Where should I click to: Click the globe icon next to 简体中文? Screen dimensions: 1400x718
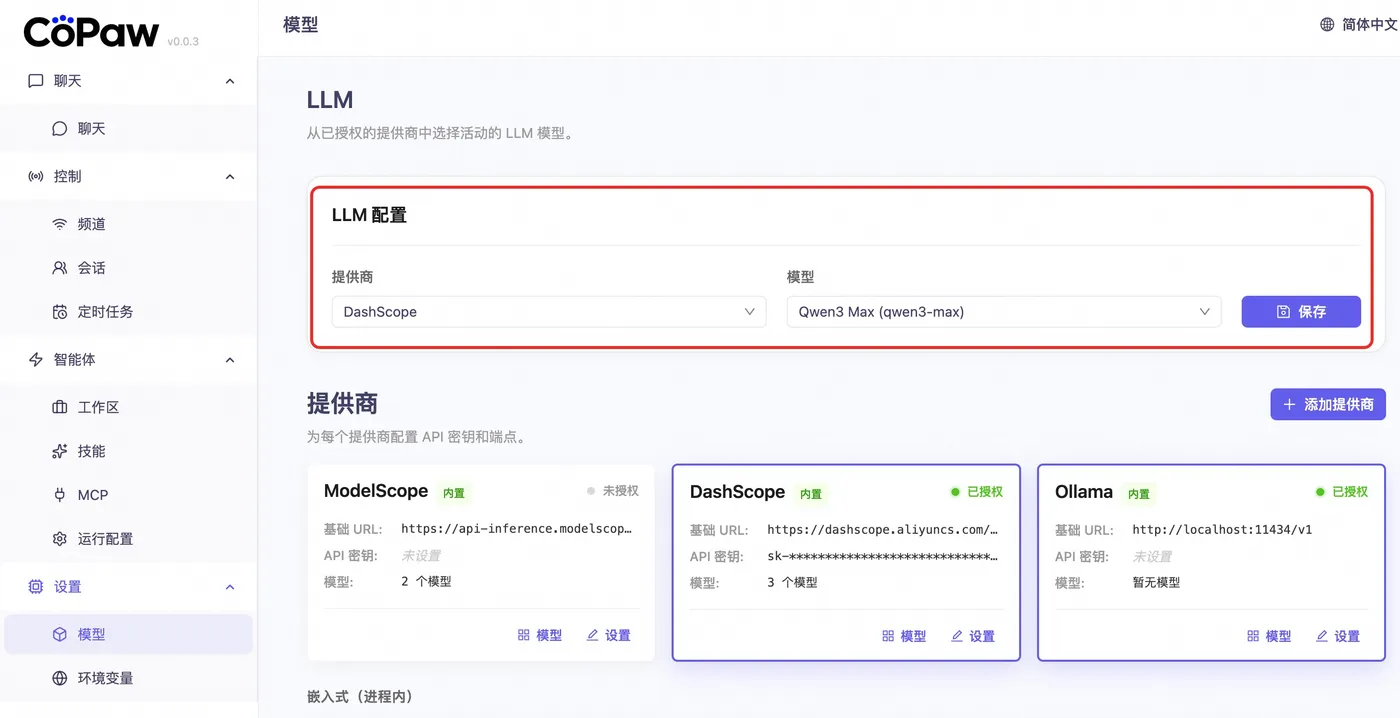pyautogui.click(x=1328, y=24)
